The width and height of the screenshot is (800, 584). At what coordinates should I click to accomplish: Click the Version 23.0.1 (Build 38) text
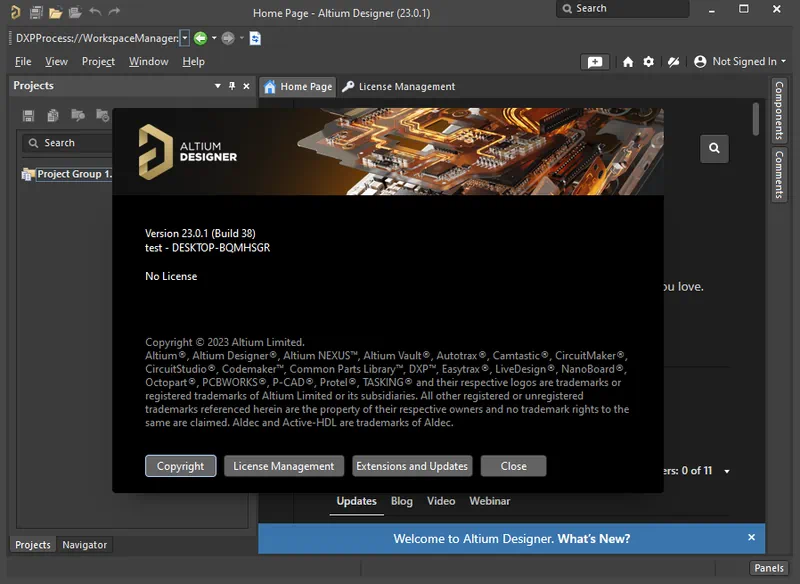pyautogui.click(x=200, y=233)
